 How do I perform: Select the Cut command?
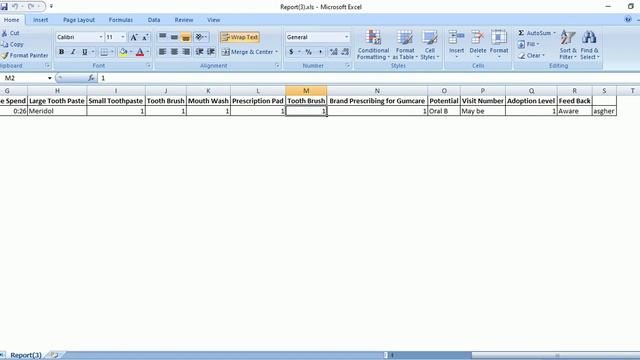11,33
